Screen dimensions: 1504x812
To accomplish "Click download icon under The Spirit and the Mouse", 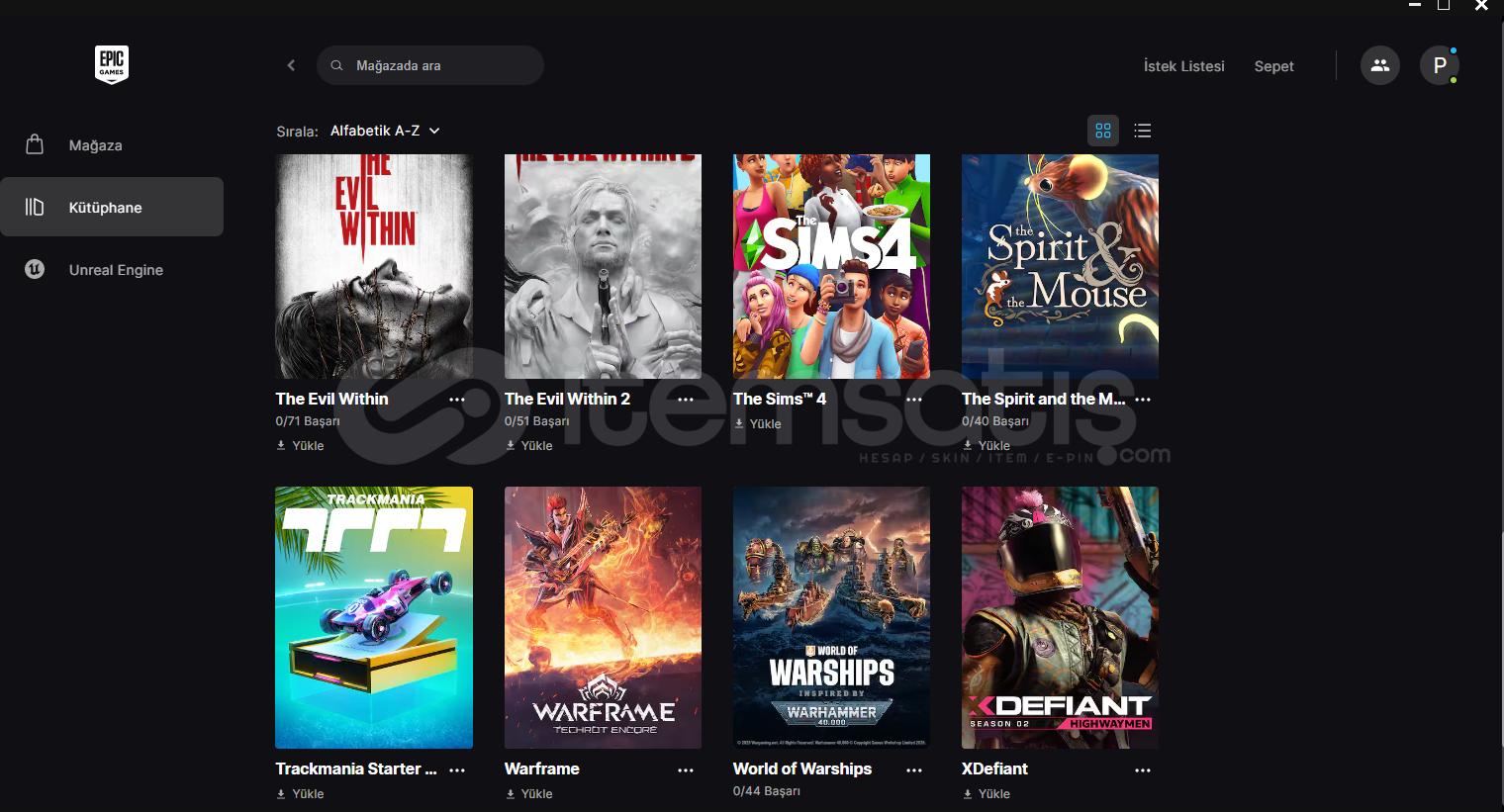I will (x=968, y=446).
